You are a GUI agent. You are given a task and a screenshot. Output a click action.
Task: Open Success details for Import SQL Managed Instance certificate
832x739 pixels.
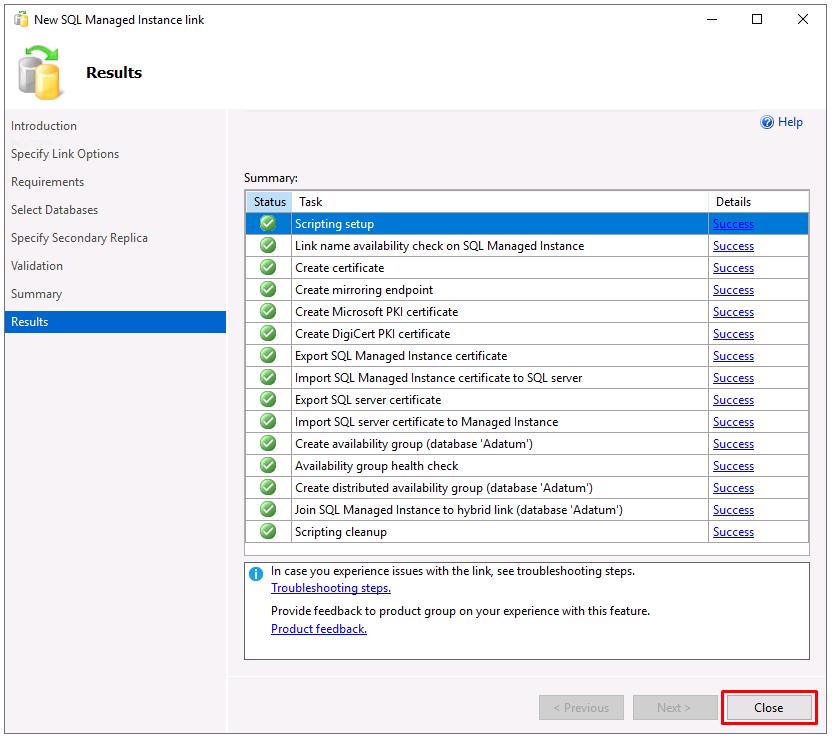[733, 378]
